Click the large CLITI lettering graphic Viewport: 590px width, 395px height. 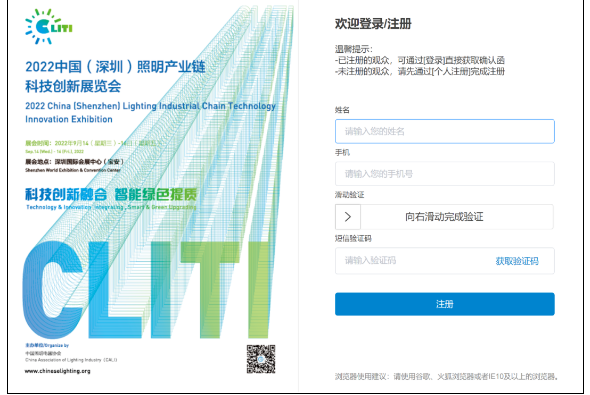148,290
